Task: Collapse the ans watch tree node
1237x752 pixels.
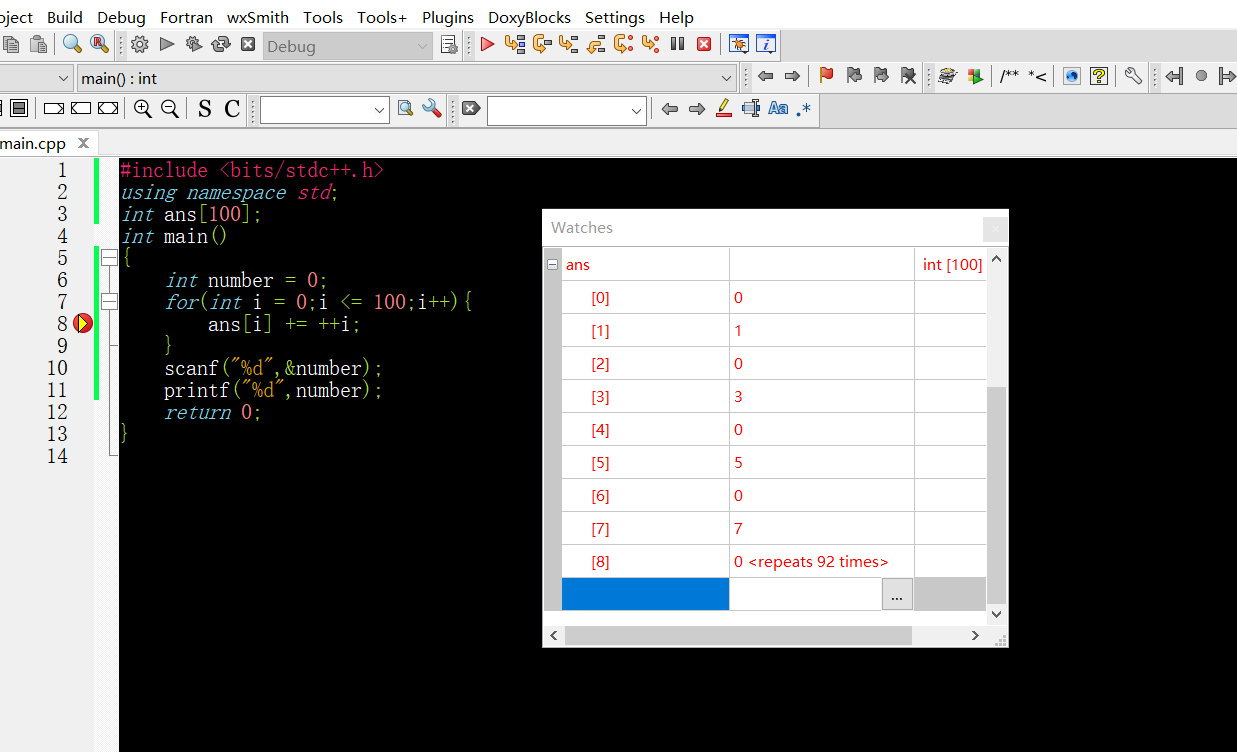Action: (x=552, y=265)
